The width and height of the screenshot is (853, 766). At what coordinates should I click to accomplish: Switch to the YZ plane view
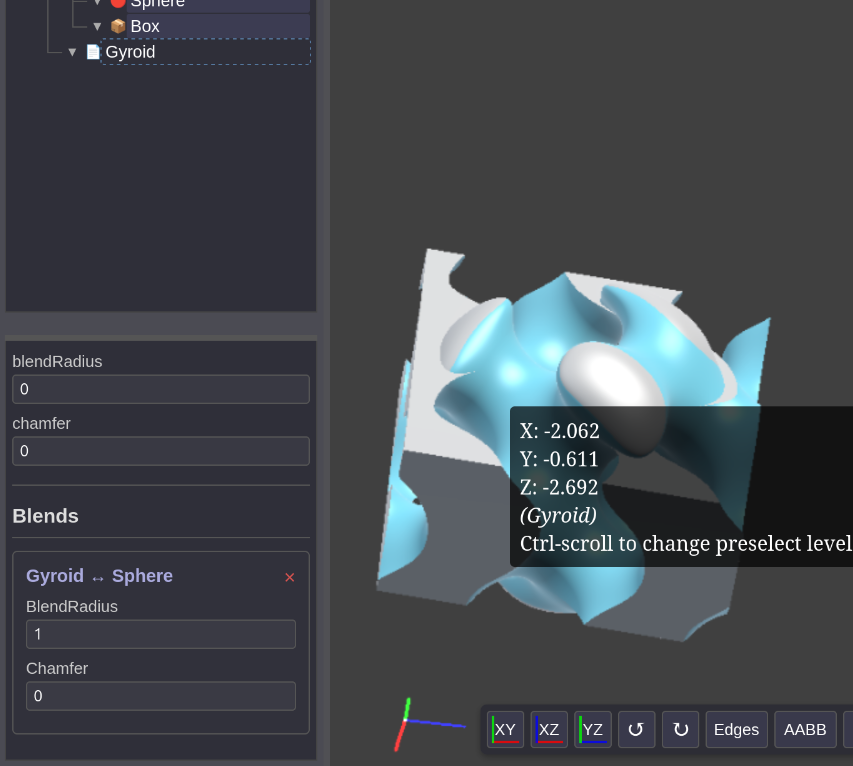click(x=593, y=729)
